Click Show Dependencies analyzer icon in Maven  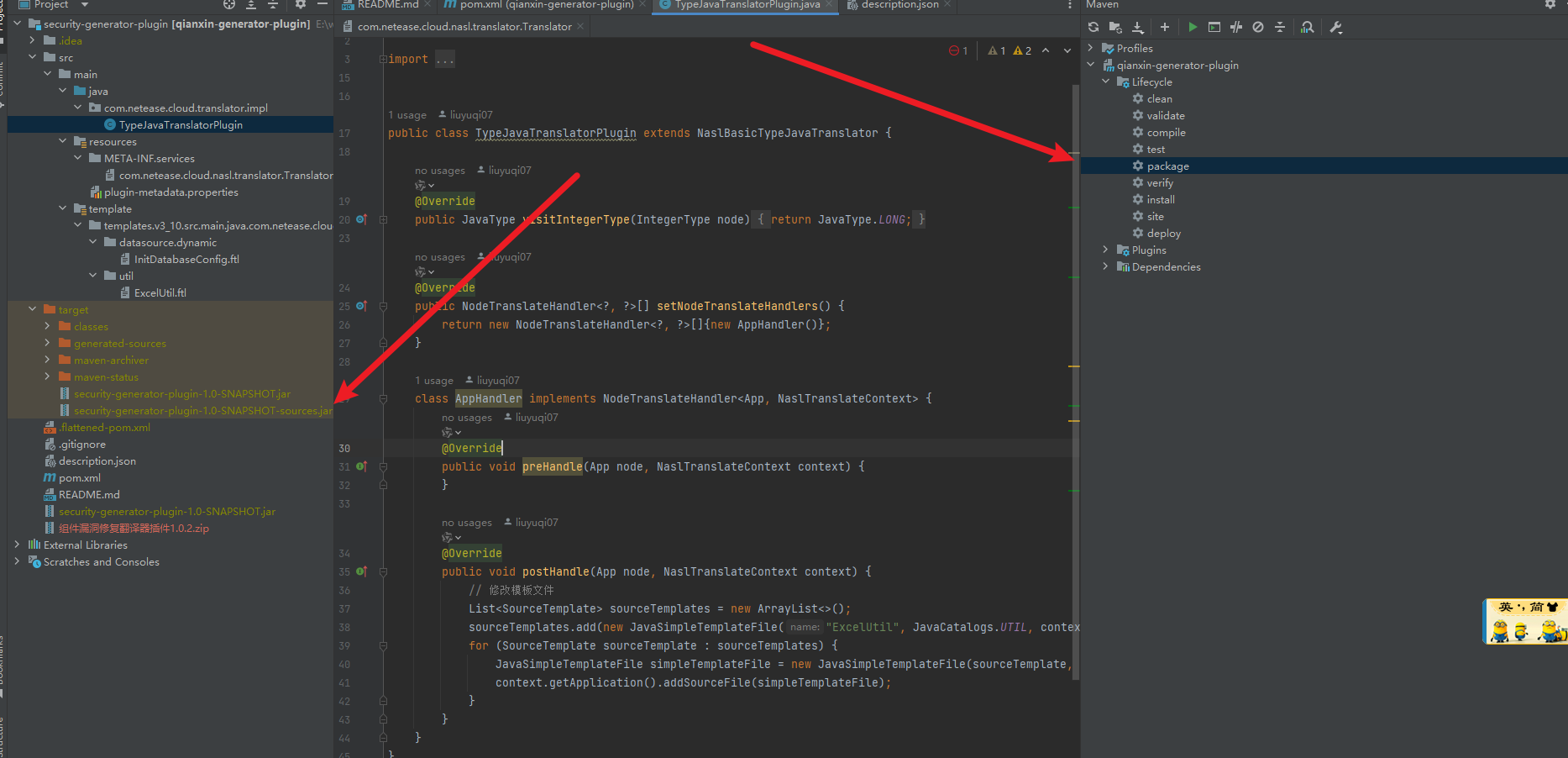pyautogui.click(x=1308, y=28)
